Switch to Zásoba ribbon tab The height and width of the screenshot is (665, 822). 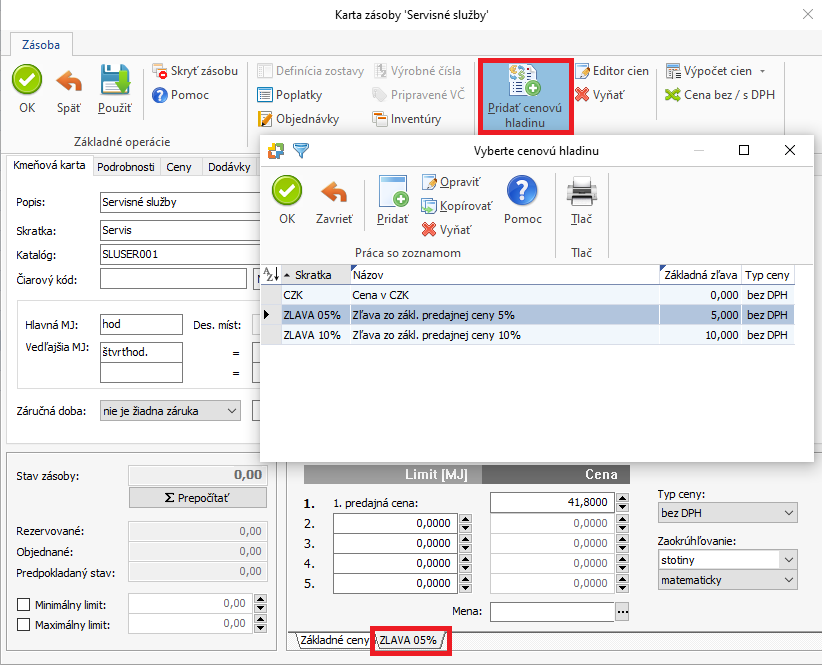(x=41, y=45)
